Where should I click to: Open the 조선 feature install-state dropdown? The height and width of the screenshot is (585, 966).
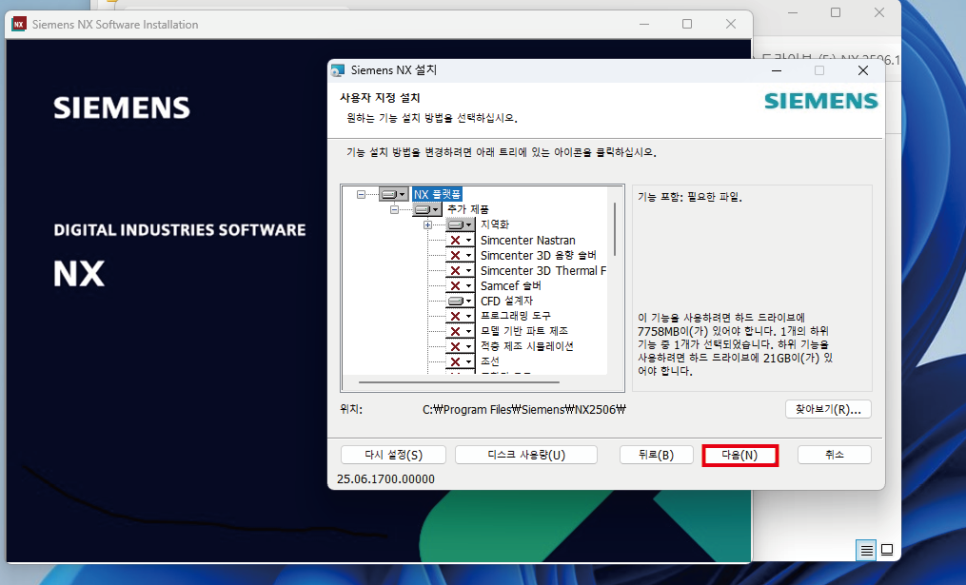(x=460, y=361)
